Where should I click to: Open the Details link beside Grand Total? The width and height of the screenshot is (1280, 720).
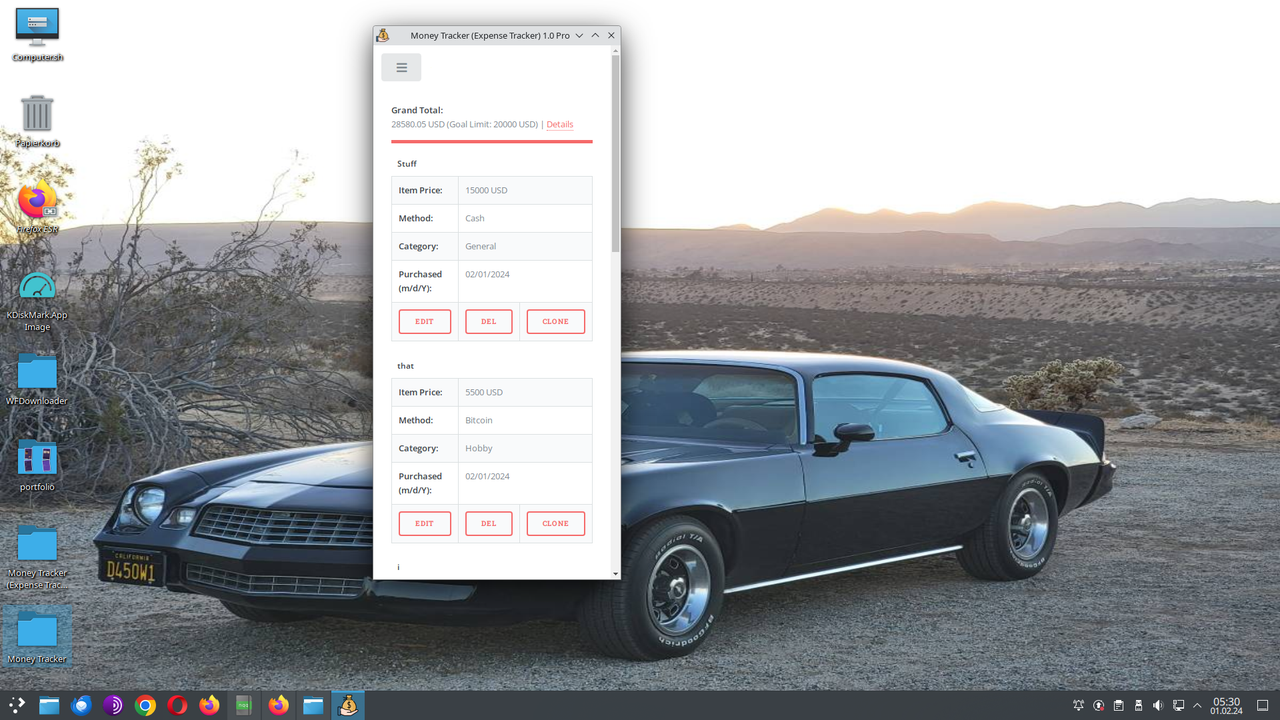560,125
